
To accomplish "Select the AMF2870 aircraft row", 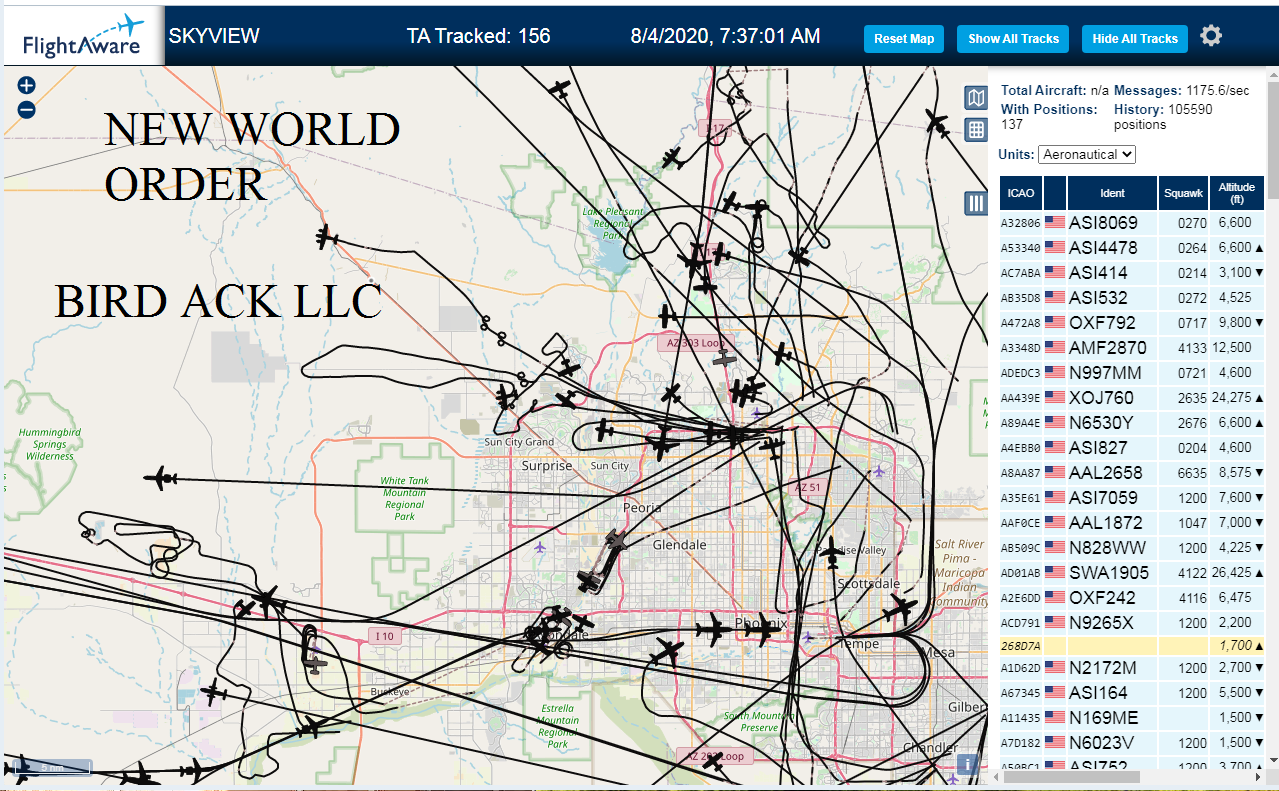I will (x=1133, y=348).
